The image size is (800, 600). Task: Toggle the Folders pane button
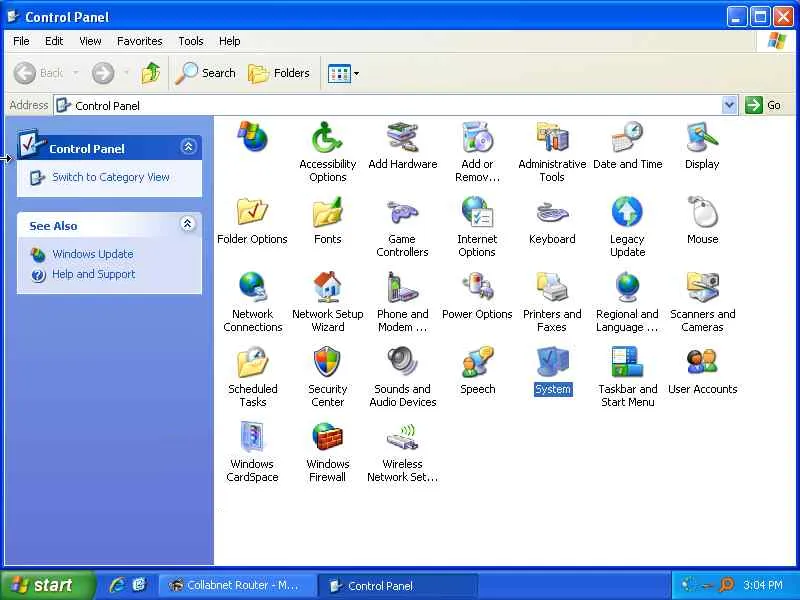click(x=279, y=73)
